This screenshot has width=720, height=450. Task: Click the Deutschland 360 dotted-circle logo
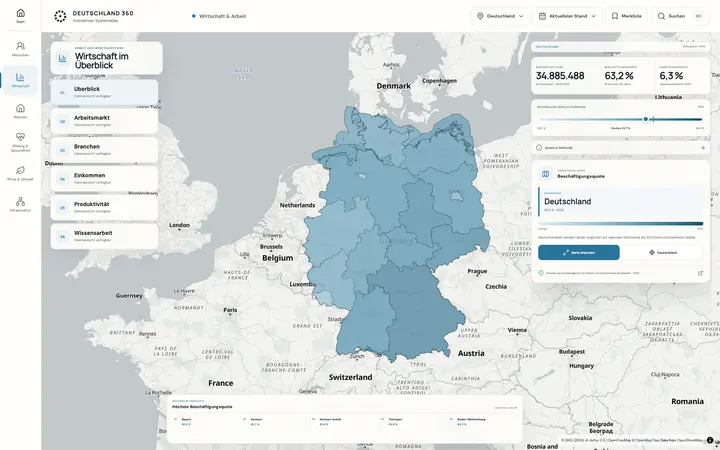(x=60, y=16)
